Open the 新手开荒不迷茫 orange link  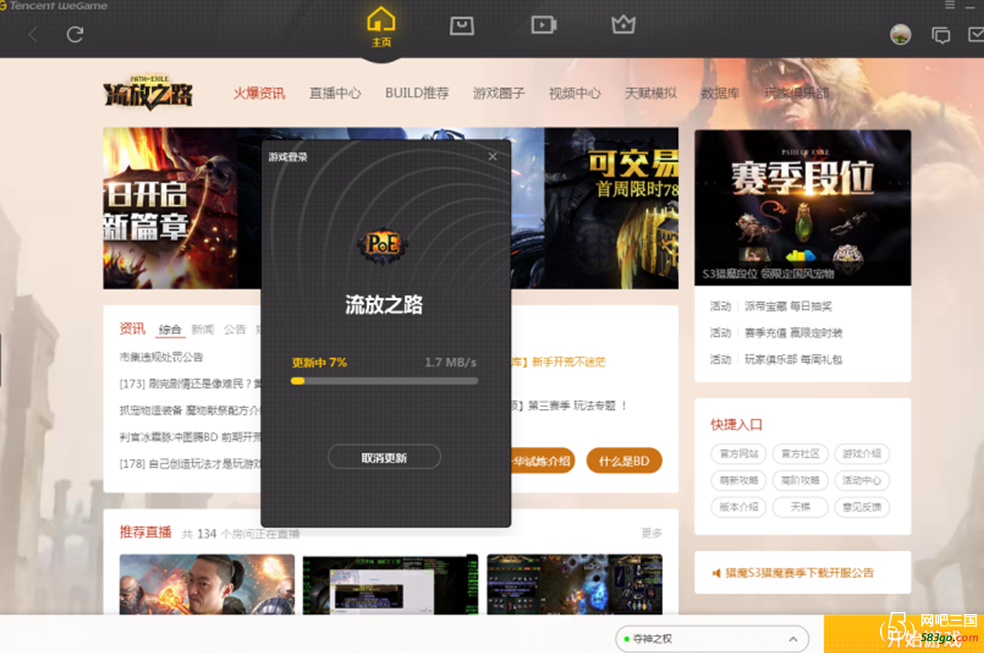point(569,362)
